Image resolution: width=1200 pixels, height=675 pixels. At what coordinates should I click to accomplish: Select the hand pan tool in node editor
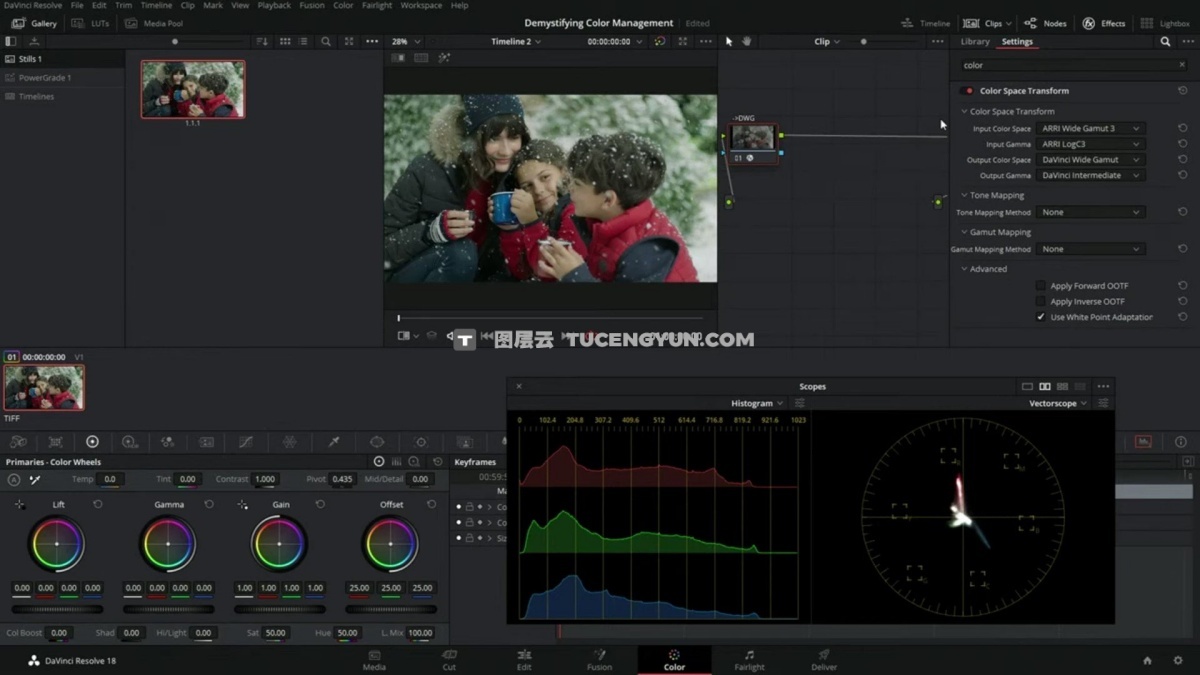pyautogui.click(x=746, y=41)
